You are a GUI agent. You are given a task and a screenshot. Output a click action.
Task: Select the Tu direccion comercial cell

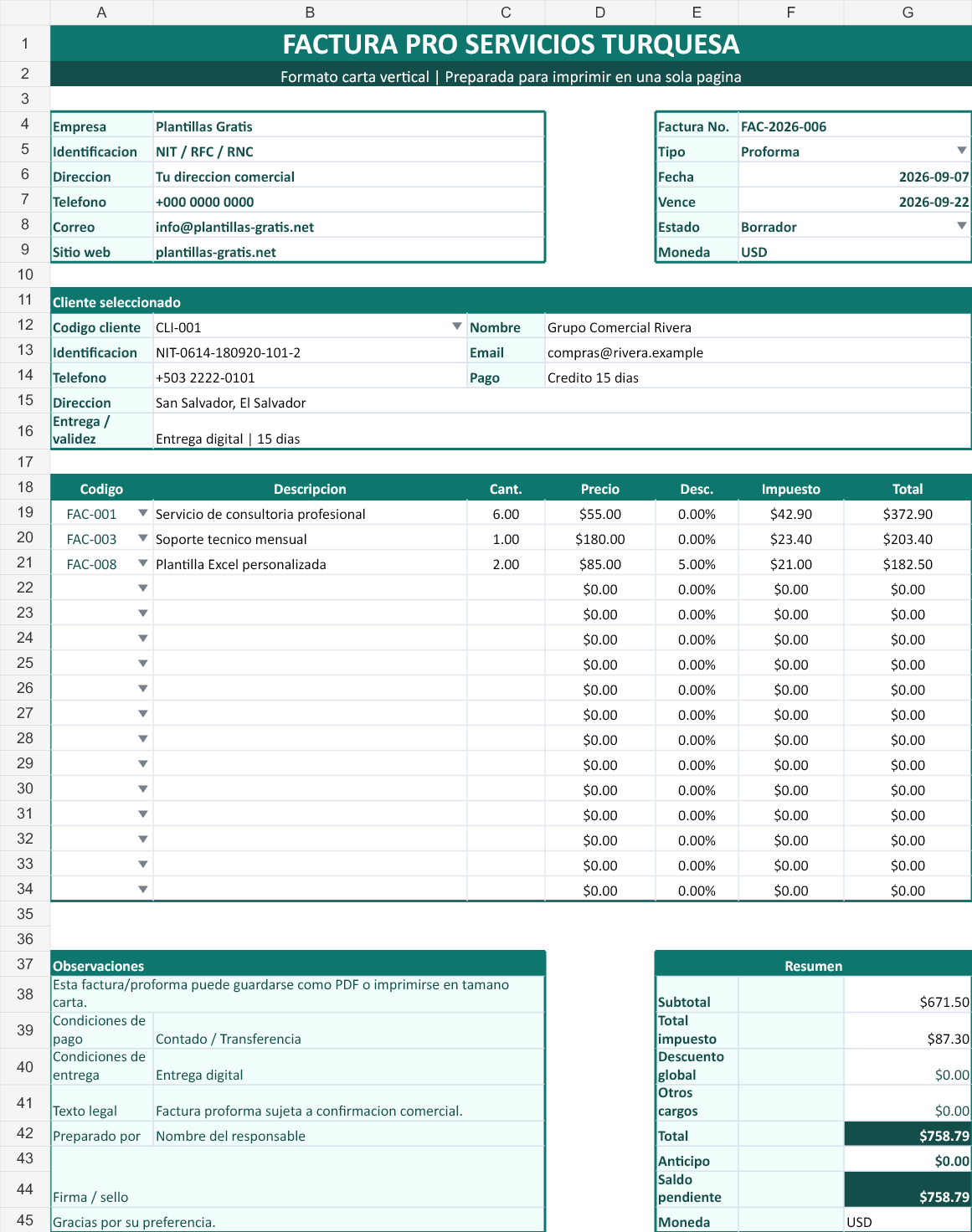point(348,177)
